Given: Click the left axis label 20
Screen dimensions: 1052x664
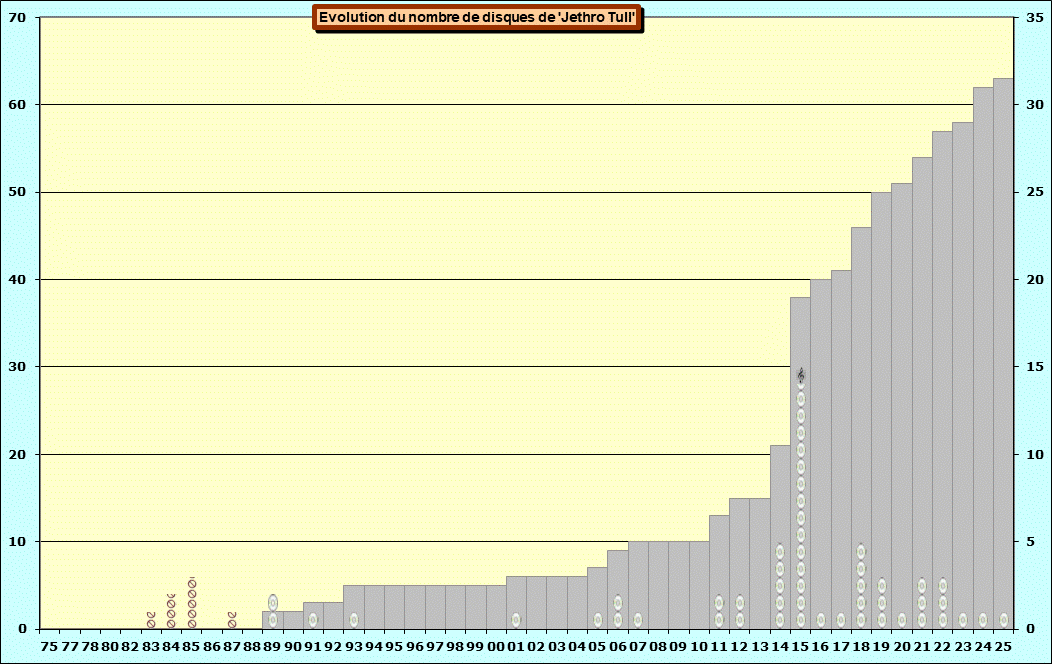Looking at the screenshot, I should pyautogui.click(x=17, y=455).
